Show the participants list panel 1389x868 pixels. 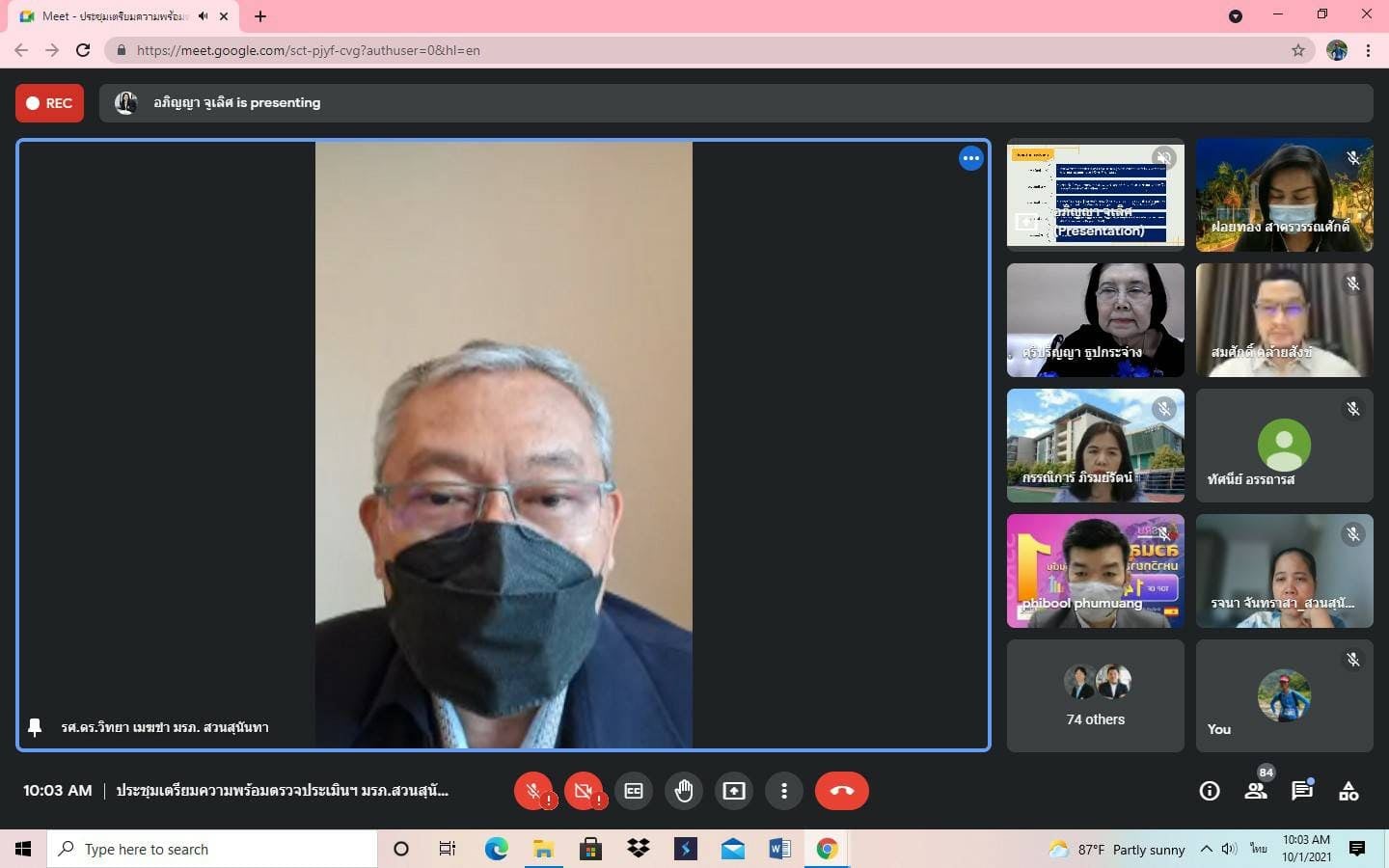click(x=1255, y=791)
